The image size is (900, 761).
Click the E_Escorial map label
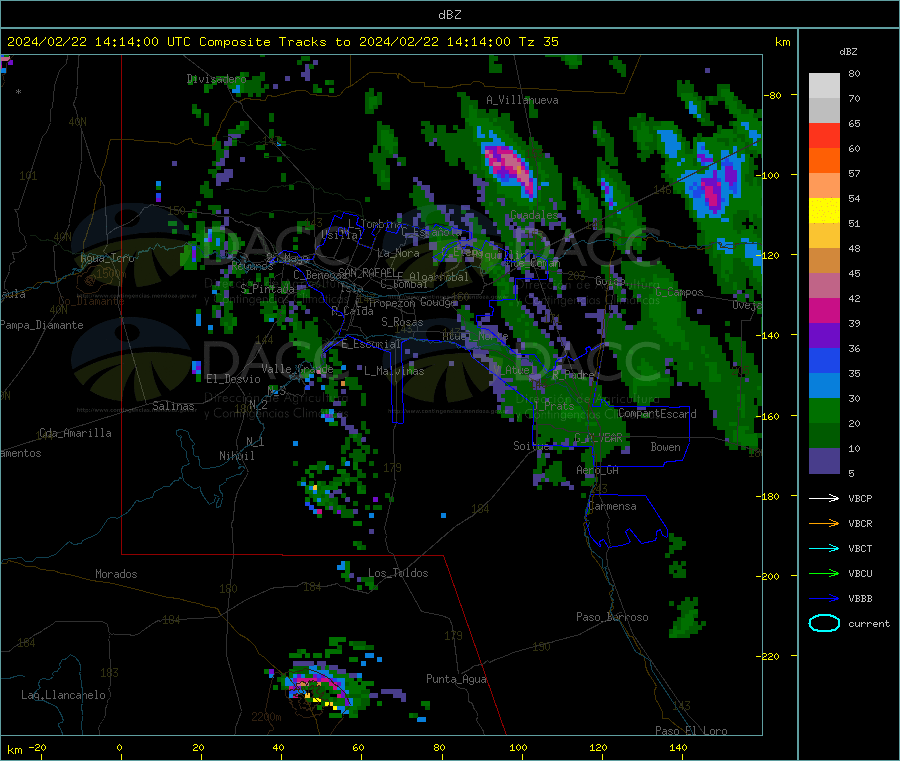click(371, 344)
